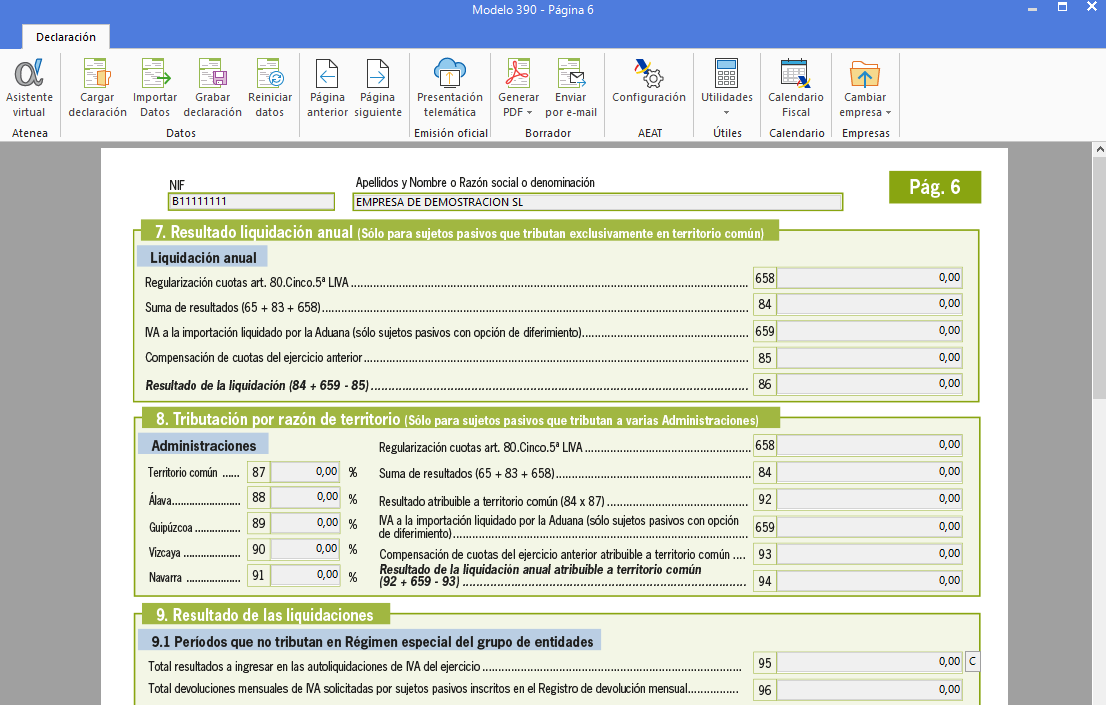
Task: Click the scrollbar up arrow
Action: (1099, 149)
